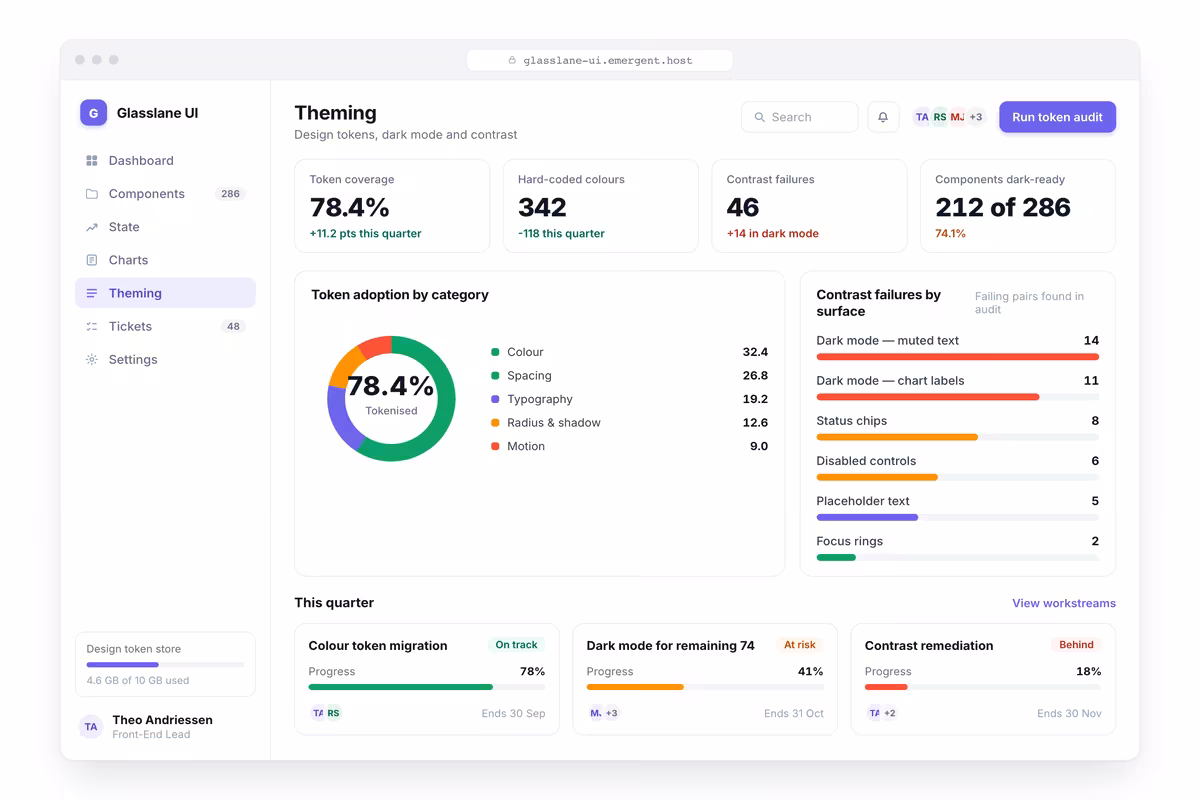Click the Dark mode for remaining 74 progress bar
The height and width of the screenshot is (800, 1200).
(x=705, y=687)
